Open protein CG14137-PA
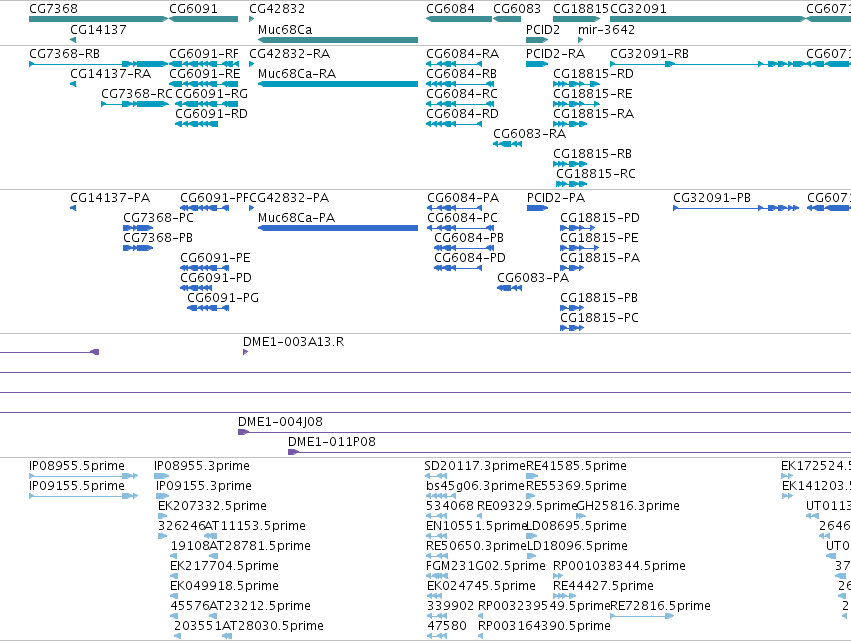The height and width of the screenshot is (641, 851). coord(110,198)
